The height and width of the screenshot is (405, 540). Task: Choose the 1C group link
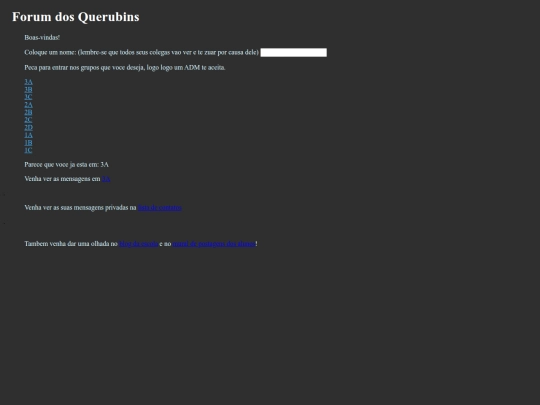click(x=28, y=150)
